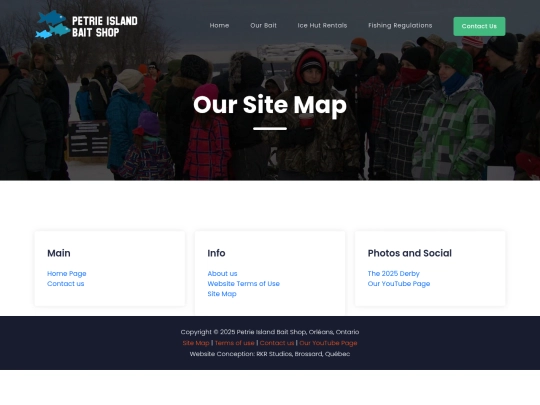
Task: Click Site Map in the footer
Action: (x=196, y=343)
